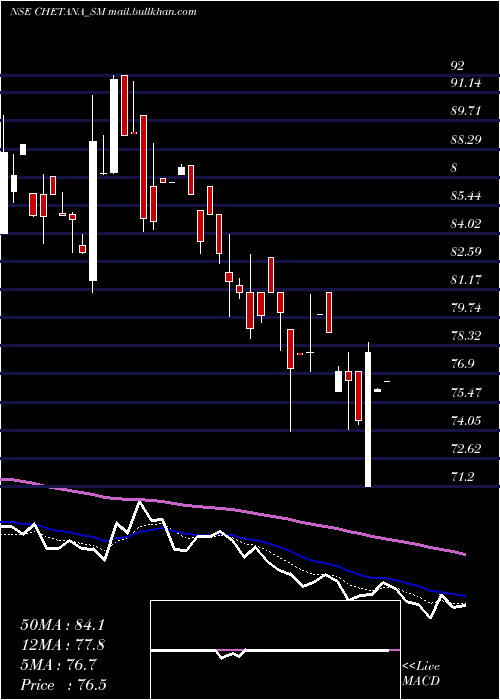This screenshot has height=700, width=500.
Task: Click the 79.74 price axis label
Action: [x=466, y=308]
